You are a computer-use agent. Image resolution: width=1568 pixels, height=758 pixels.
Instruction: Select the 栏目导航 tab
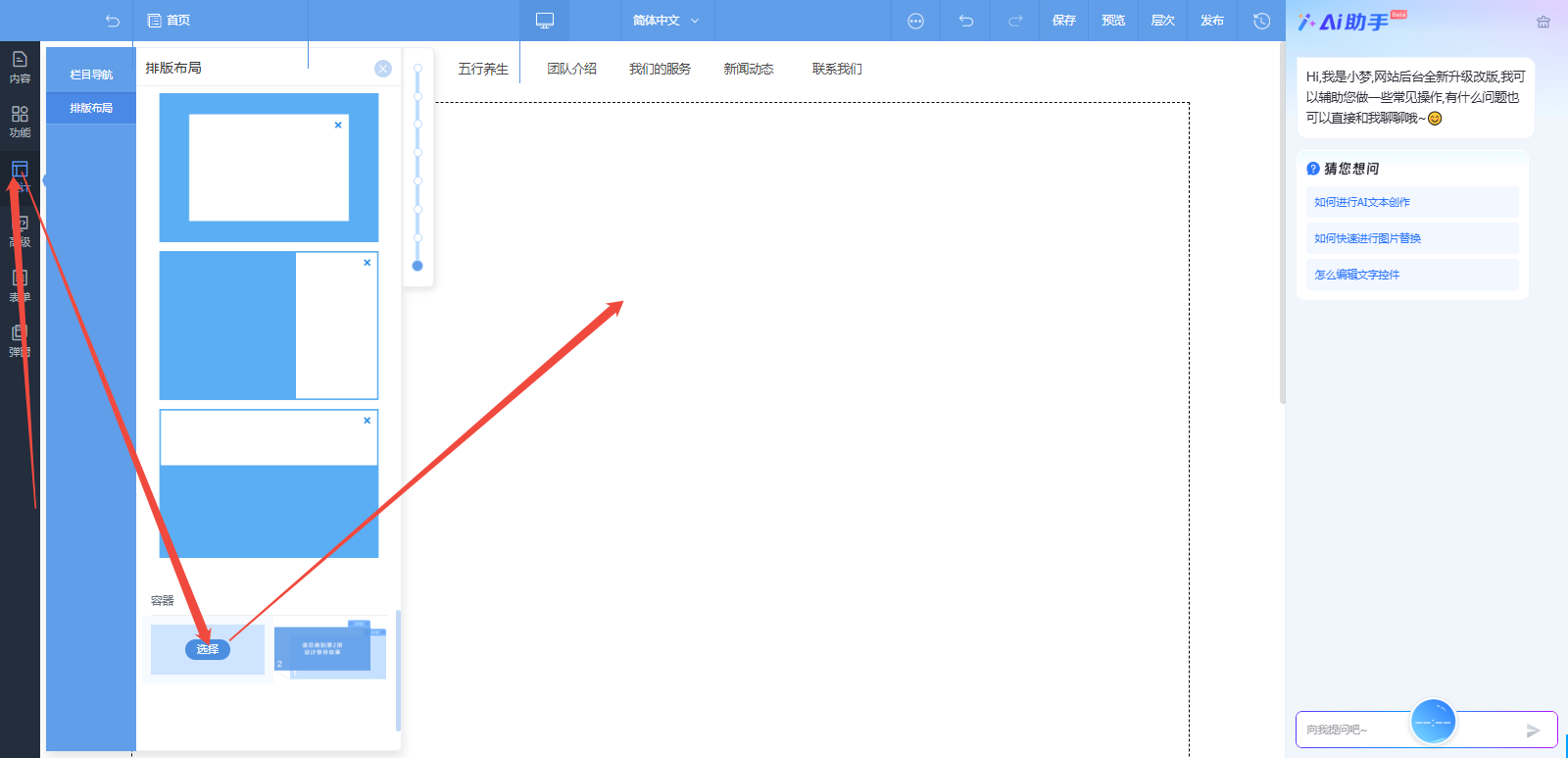[91, 75]
